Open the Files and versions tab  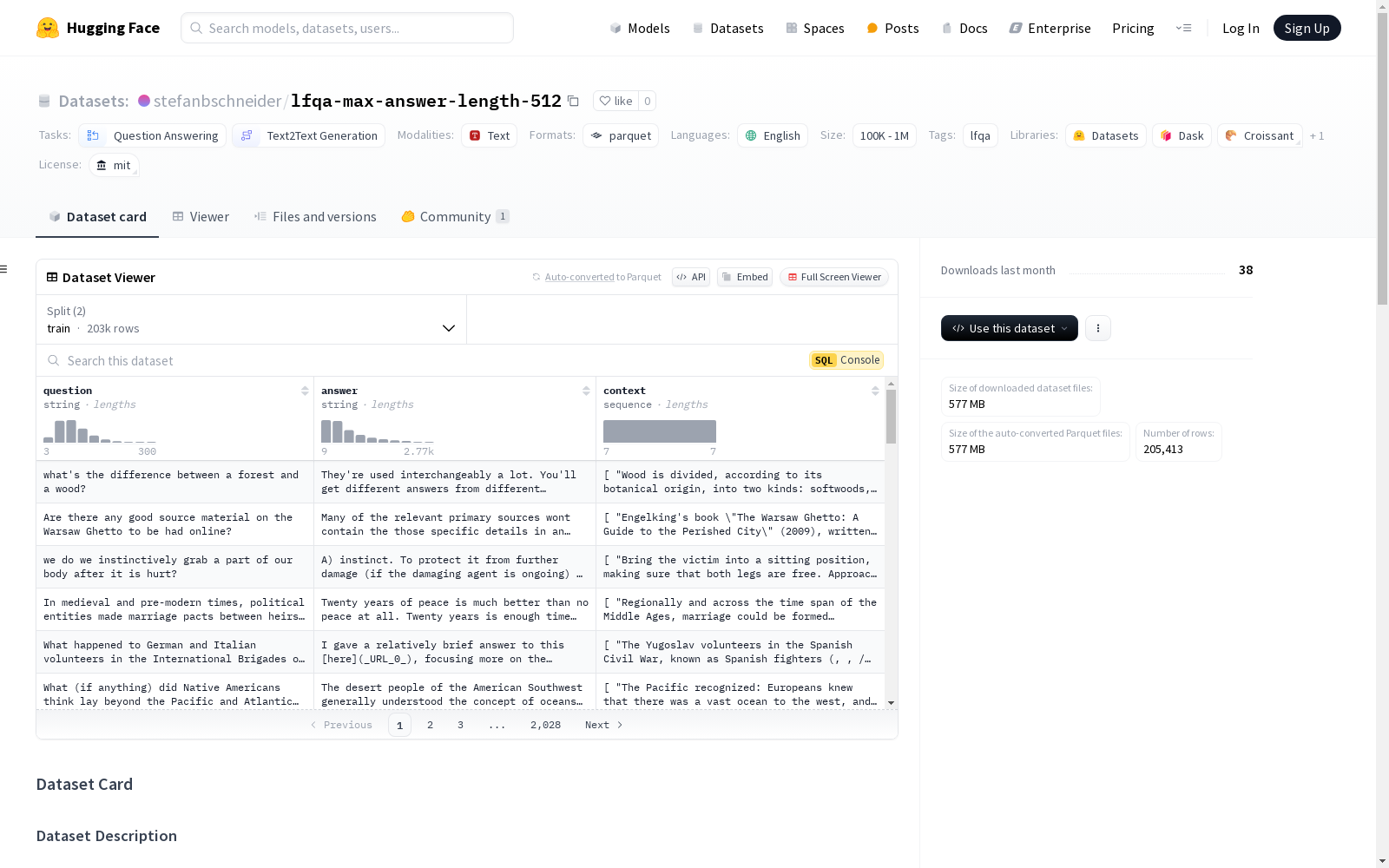[315, 217]
